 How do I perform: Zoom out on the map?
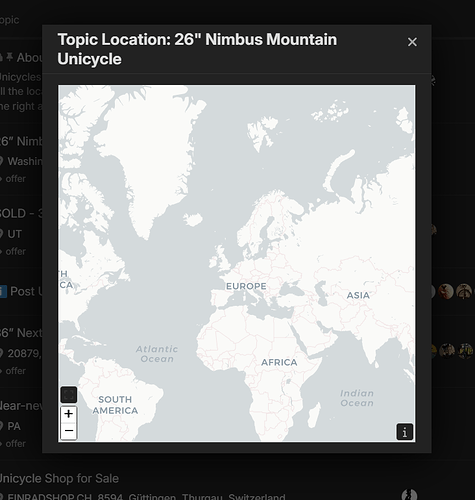[69, 431]
